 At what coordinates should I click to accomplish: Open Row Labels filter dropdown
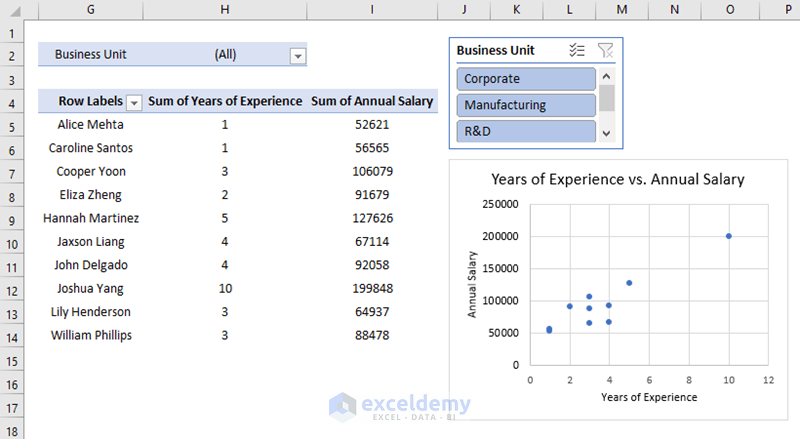click(134, 103)
